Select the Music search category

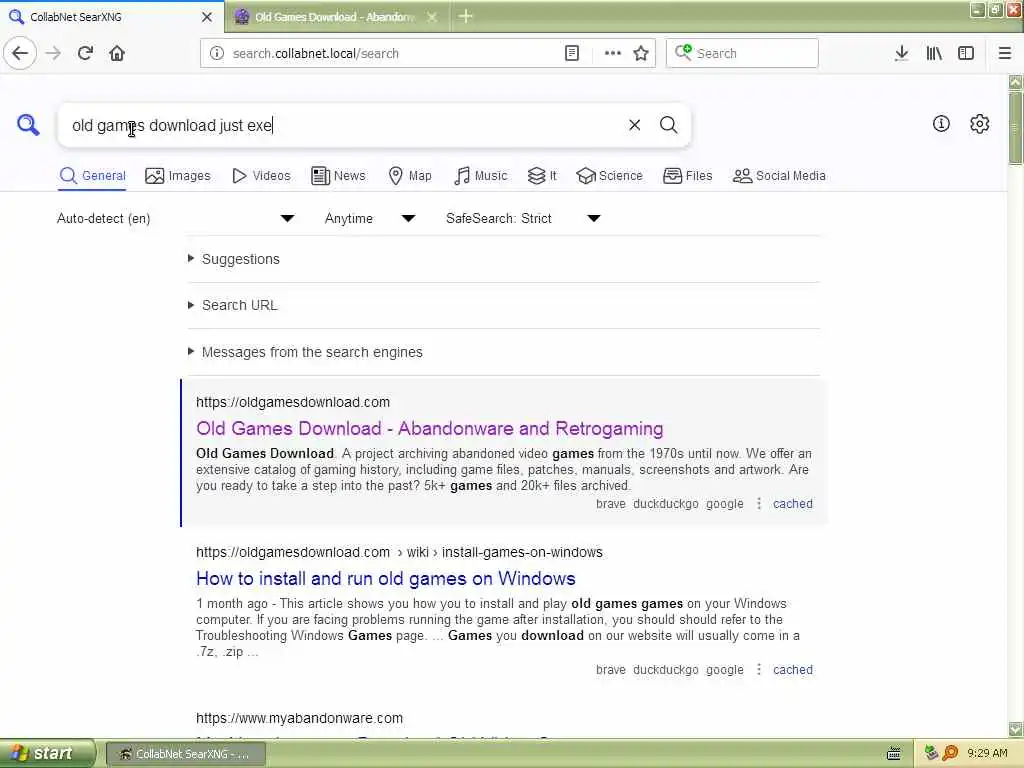(x=481, y=176)
